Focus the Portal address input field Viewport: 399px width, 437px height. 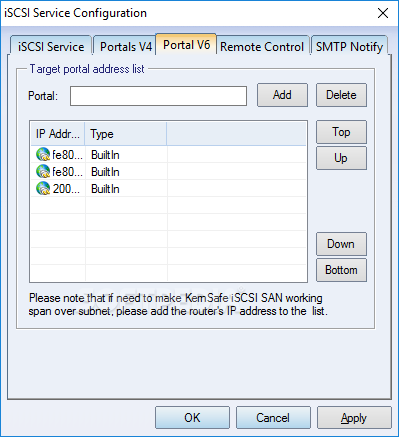pyautogui.click(x=158, y=96)
